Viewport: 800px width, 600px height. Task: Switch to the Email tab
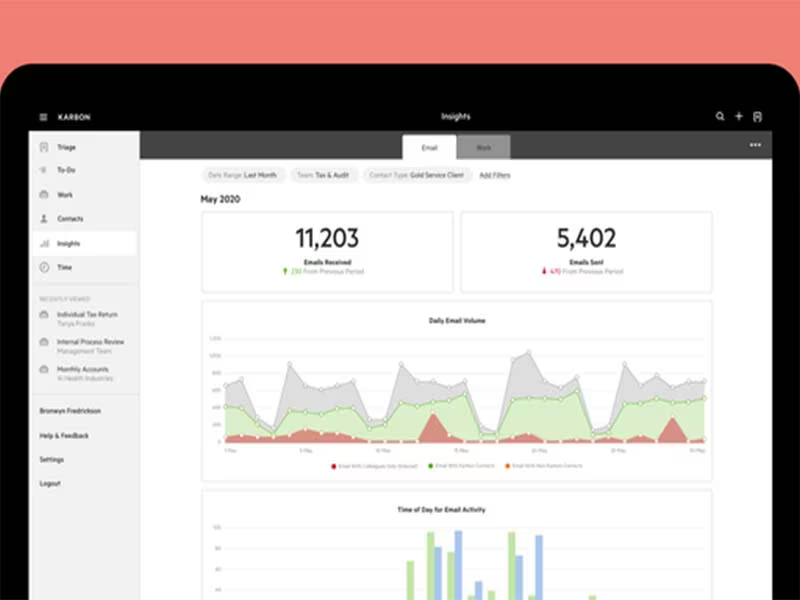(429, 147)
